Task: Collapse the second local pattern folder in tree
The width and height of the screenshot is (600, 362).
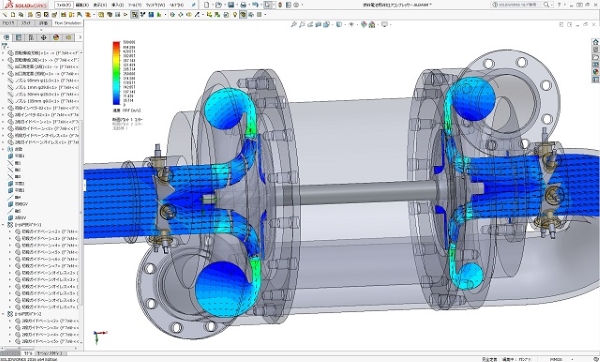Action: coord(3,314)
